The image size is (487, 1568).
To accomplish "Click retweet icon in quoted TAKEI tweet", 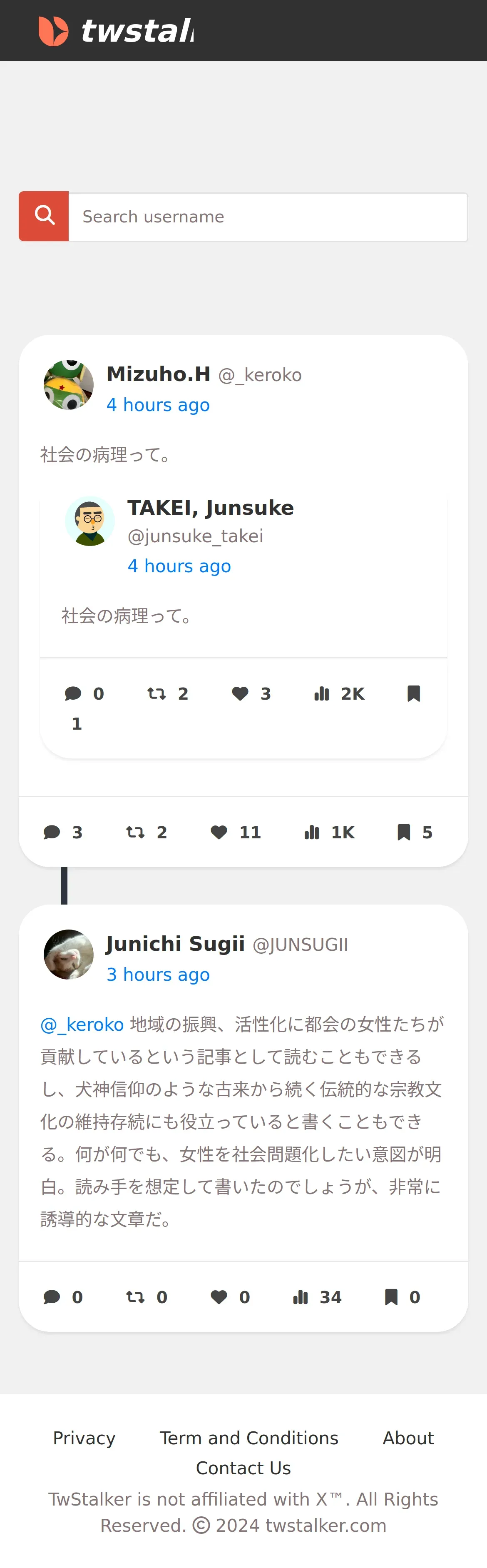I will [156, 693].
